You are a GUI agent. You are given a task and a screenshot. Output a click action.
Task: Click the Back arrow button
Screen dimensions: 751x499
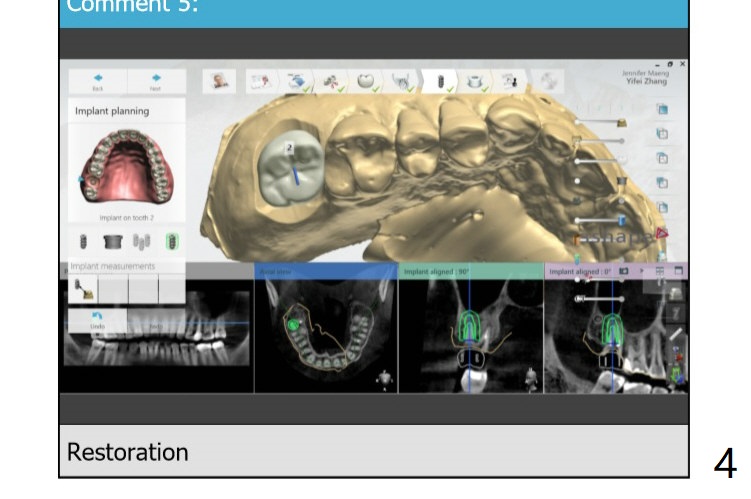[x=98, y=81]
